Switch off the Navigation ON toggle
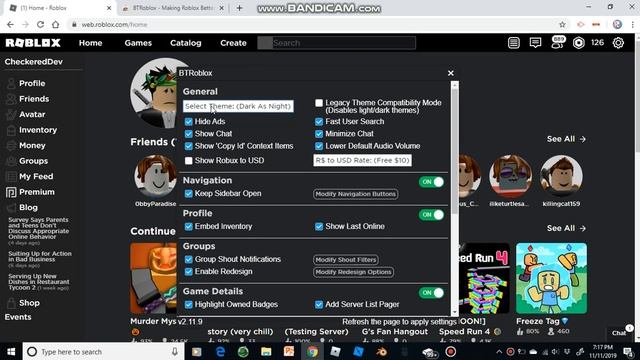The width and height of the screenshot is (640, 360). 431,182
